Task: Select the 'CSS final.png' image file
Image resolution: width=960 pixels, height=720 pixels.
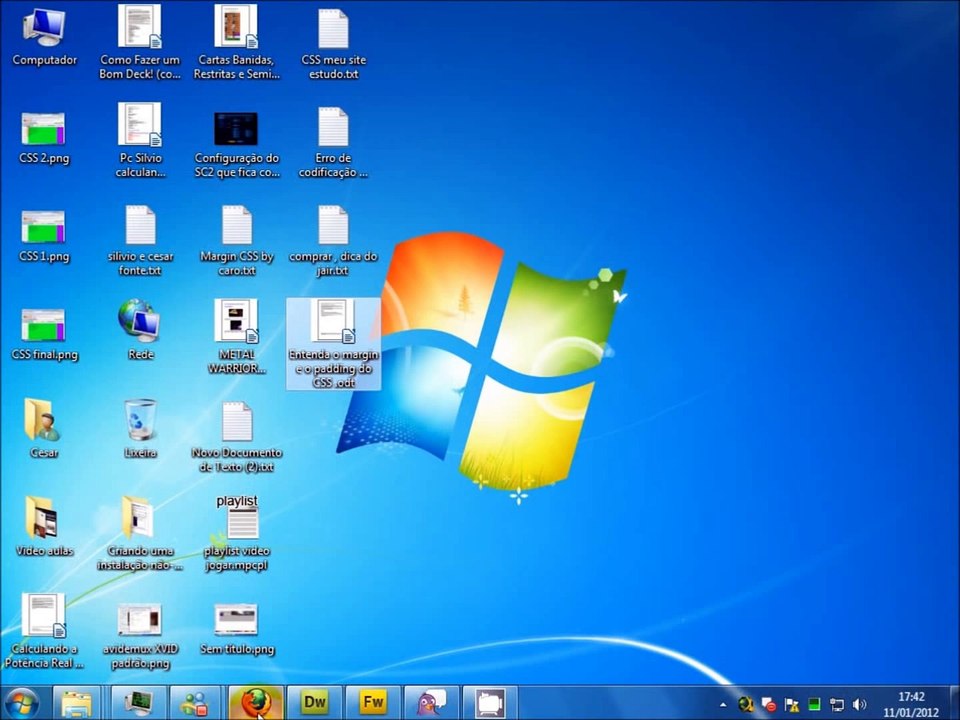Action: 44,334
